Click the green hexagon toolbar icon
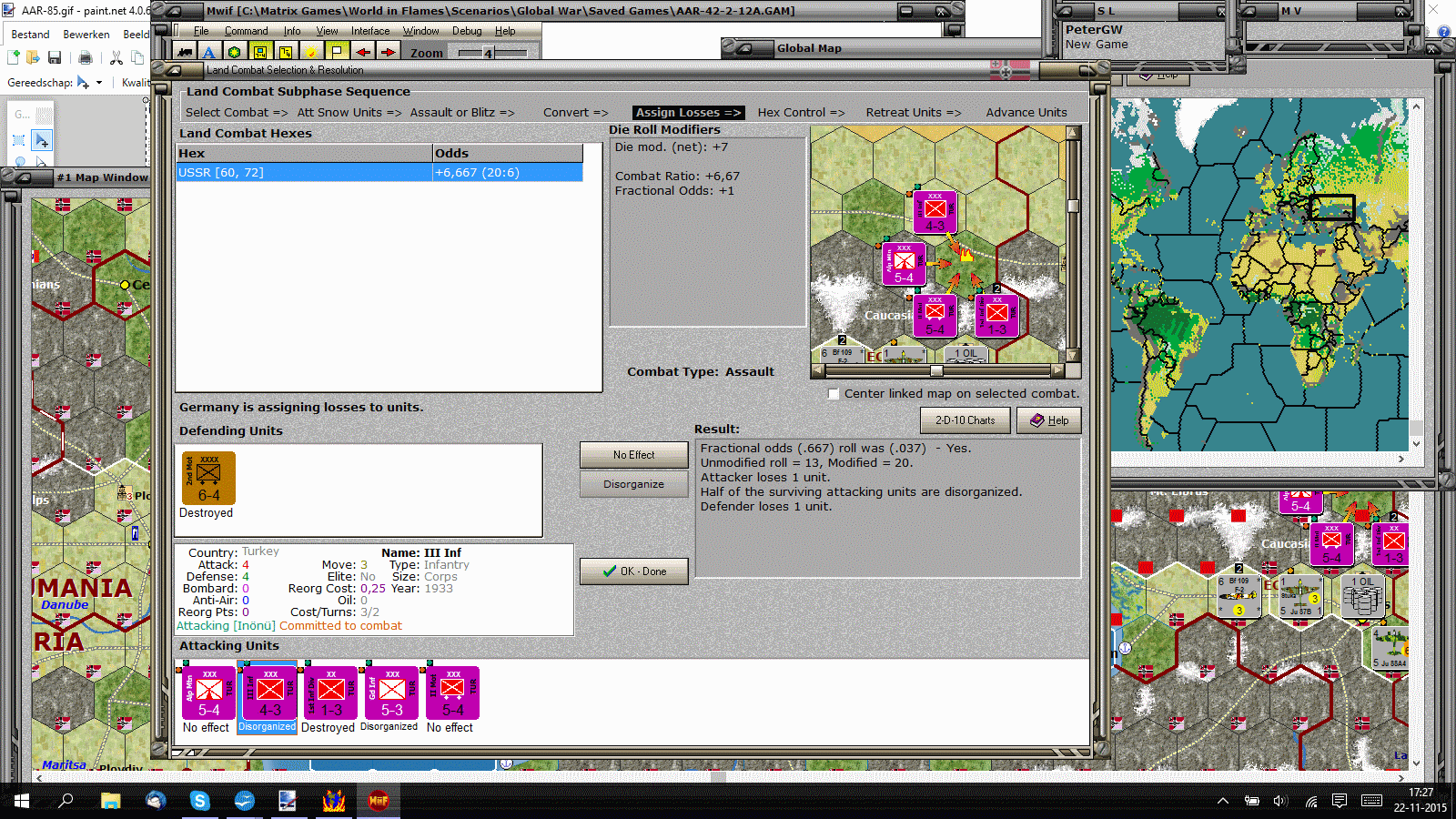Screen dimensions: 1456x819 click(235, 52)
